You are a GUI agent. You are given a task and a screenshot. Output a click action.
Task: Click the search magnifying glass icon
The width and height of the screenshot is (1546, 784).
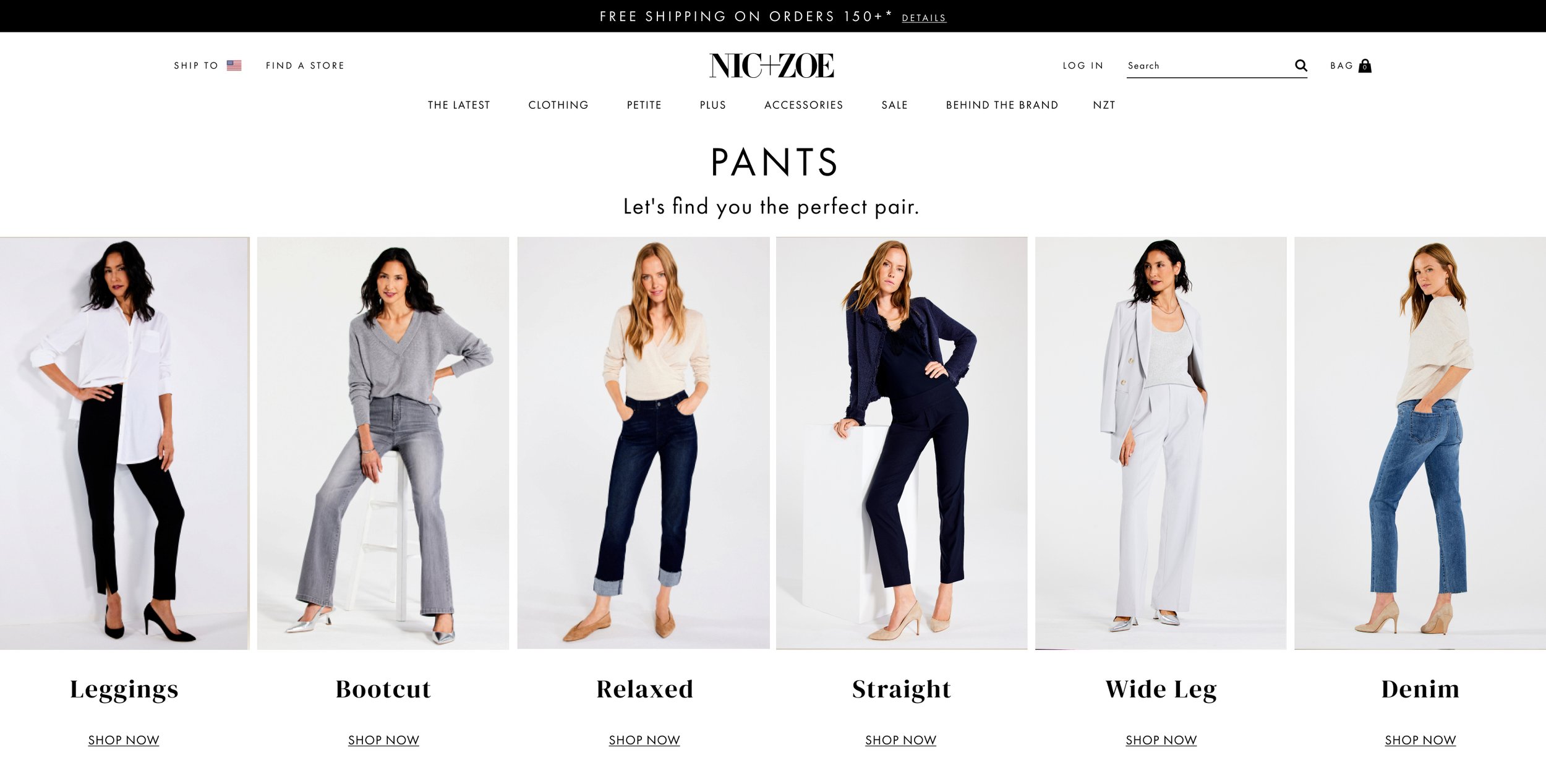point(1300,66)
